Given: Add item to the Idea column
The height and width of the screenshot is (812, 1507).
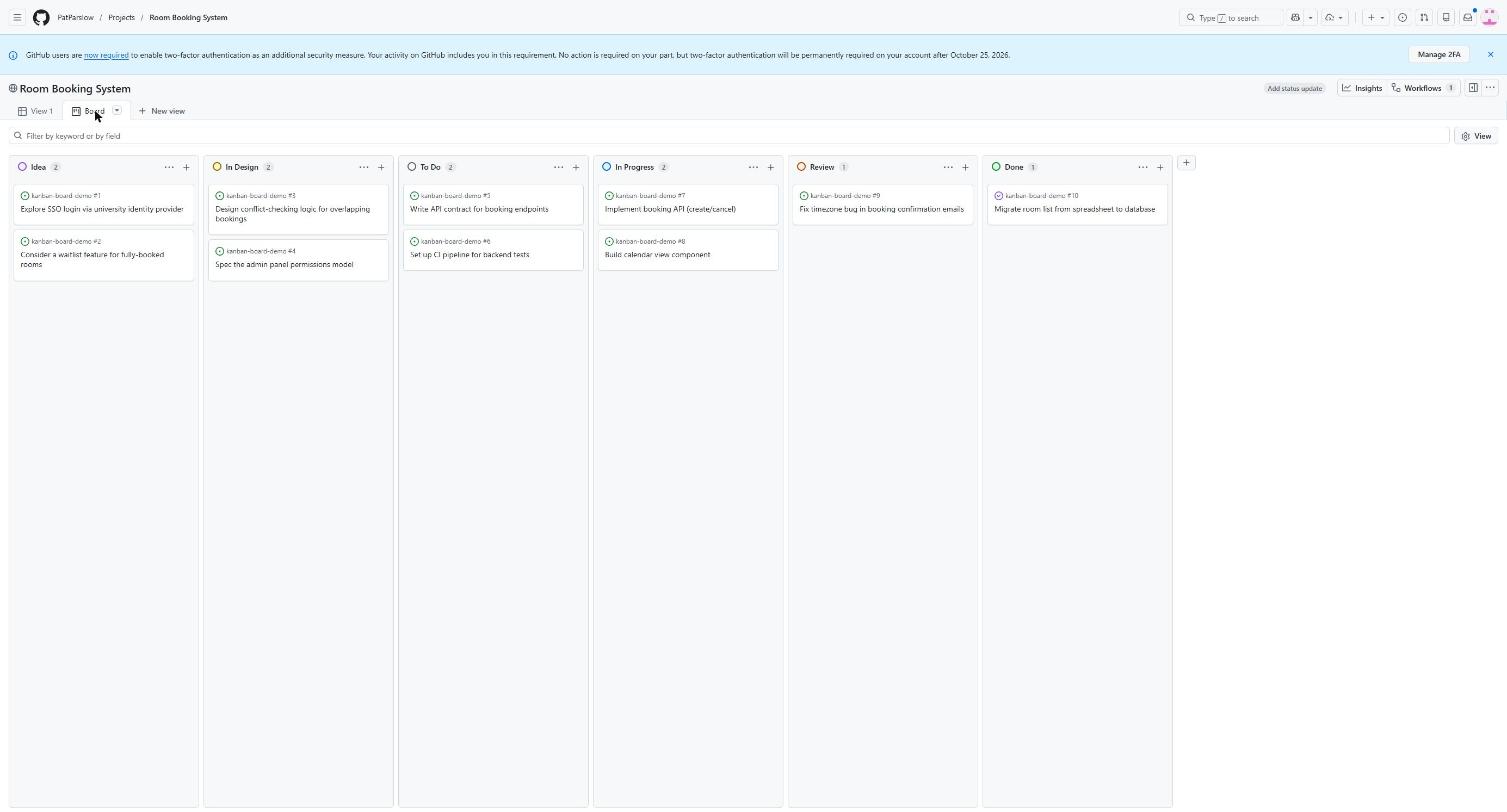Looking at the screenshot, I should (x=186, y=167).
